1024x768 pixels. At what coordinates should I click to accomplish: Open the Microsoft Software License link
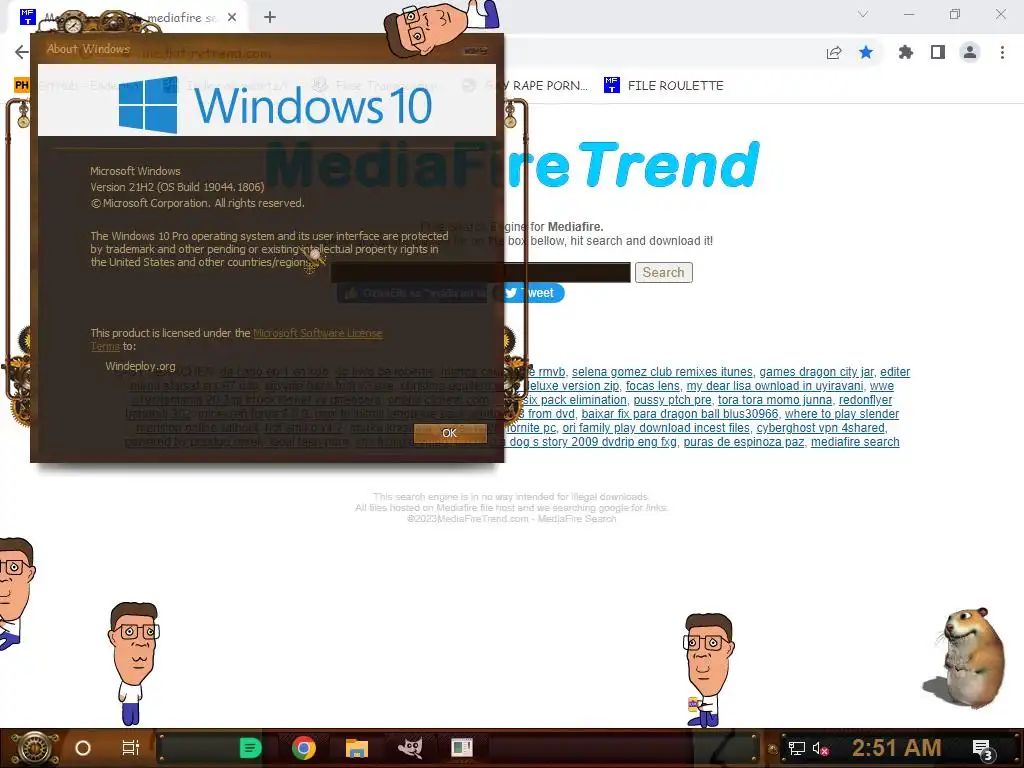317,333
